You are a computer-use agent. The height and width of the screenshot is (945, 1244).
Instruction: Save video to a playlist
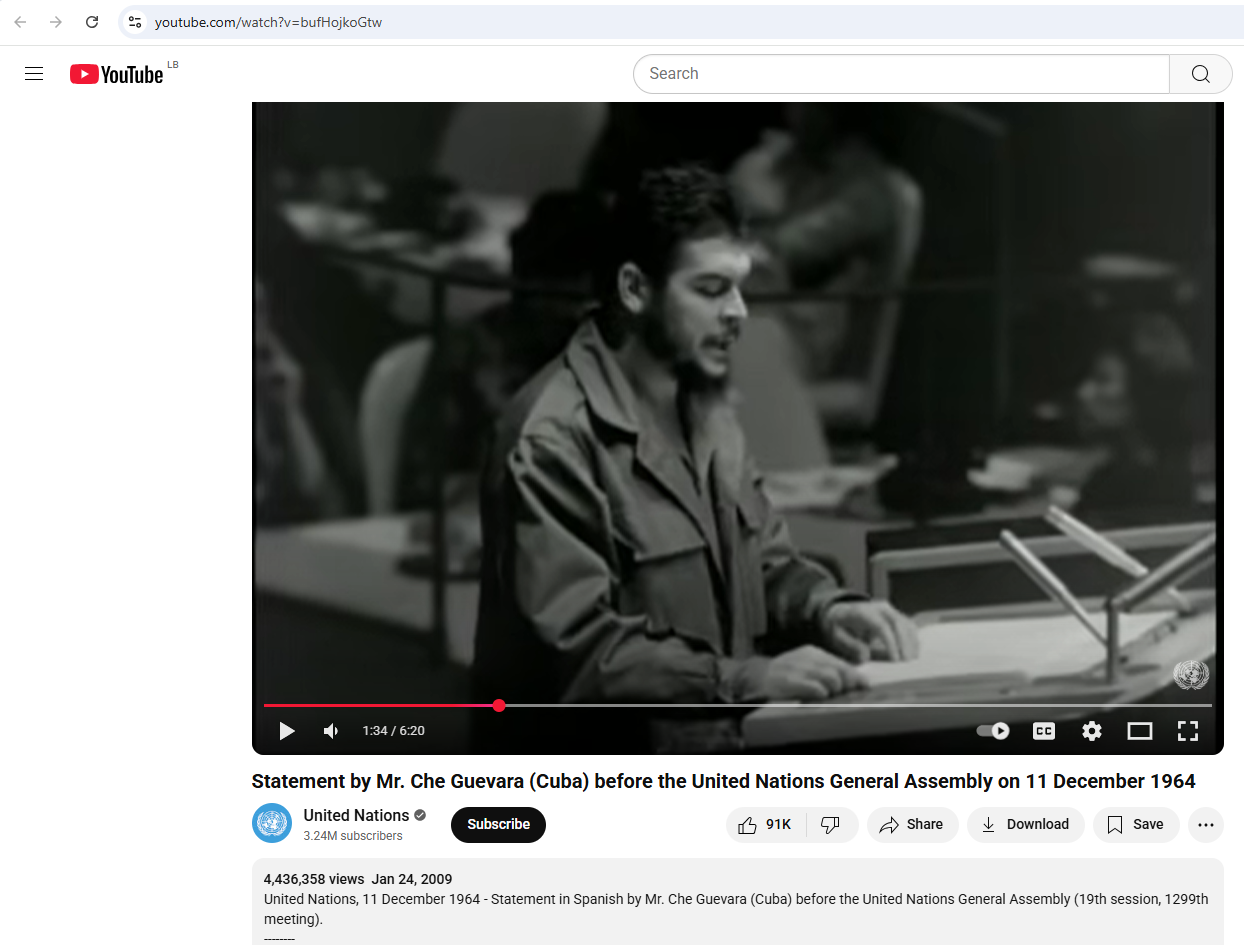click(x=1135, y=825)
